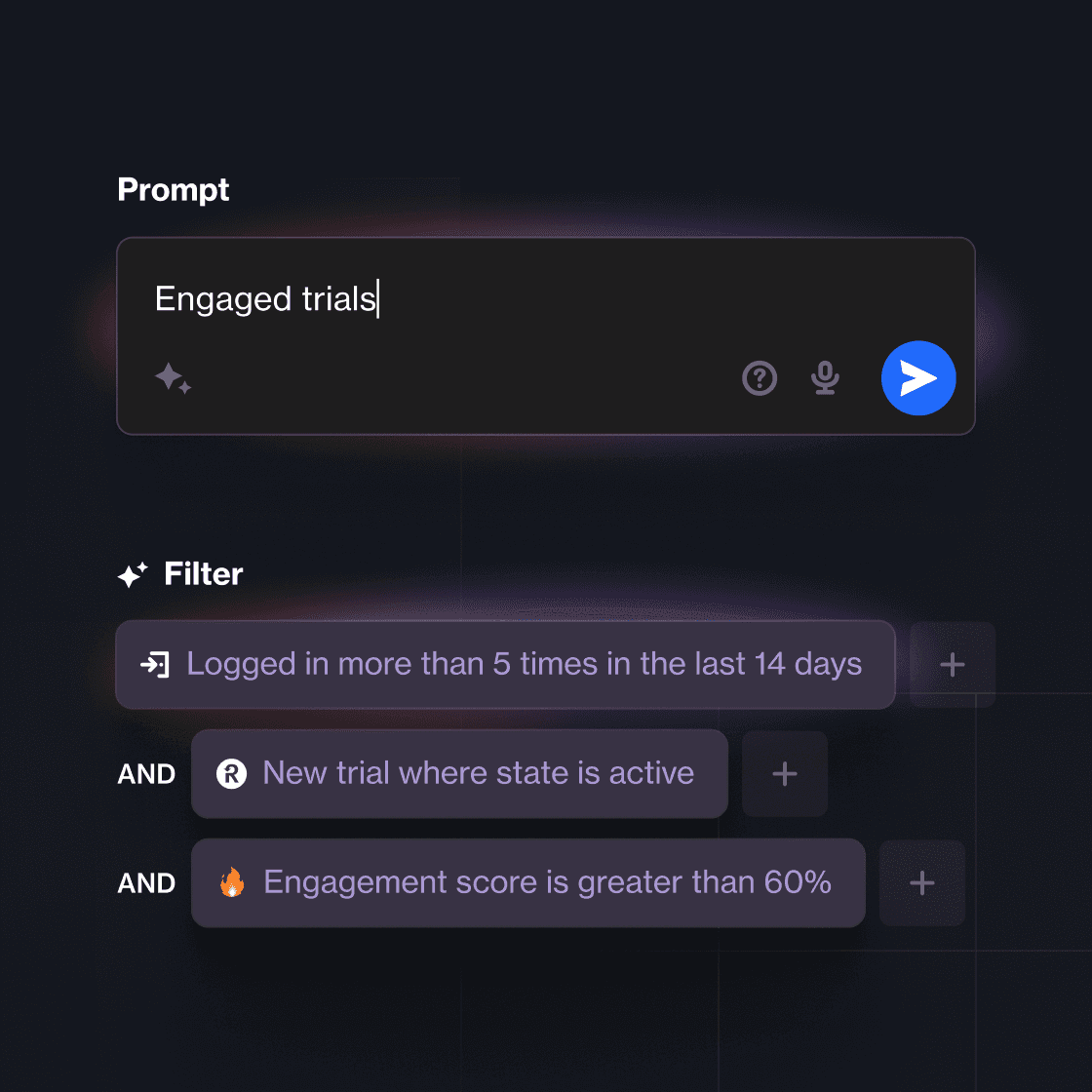Click the R logo icon on the New trial filter
Image resolution: width=1092 pixels, height=1092 pixels.
point(231,774)
